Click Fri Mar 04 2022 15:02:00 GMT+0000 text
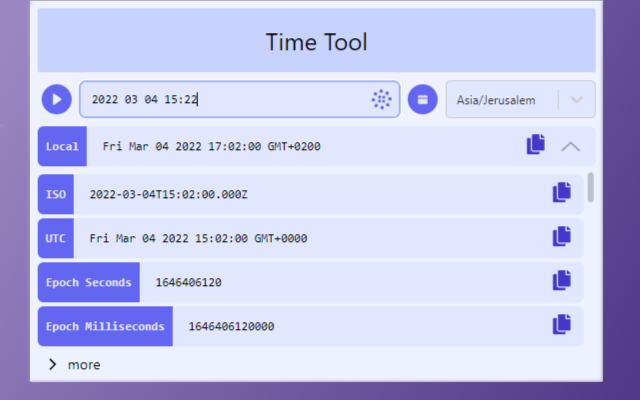Image resolution: width=640 pixels, height=400 pixels. pyautogui.click(x=198, y=238)
